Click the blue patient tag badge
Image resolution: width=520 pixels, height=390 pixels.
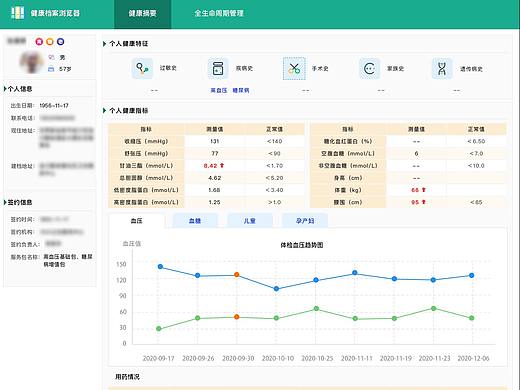point(60,41)
